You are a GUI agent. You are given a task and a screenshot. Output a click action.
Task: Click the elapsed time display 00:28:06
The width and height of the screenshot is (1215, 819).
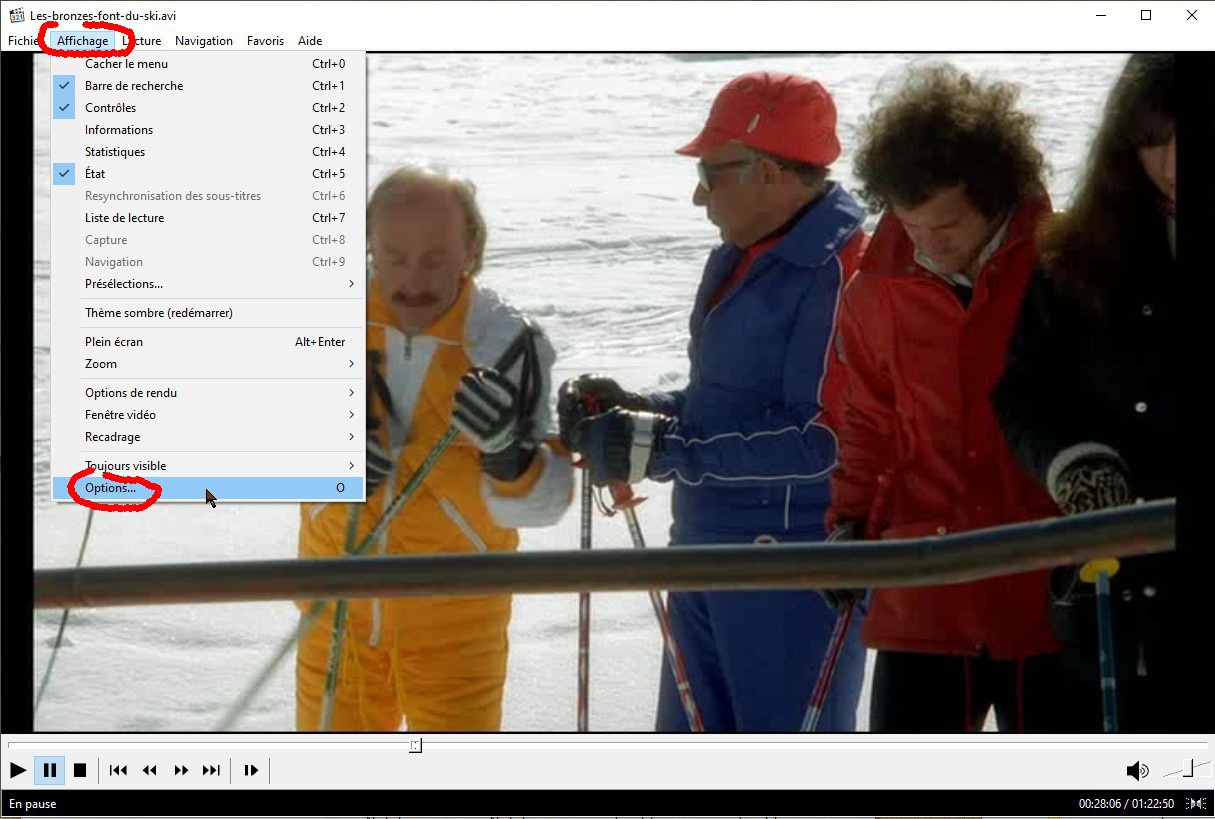[1099, 804]
